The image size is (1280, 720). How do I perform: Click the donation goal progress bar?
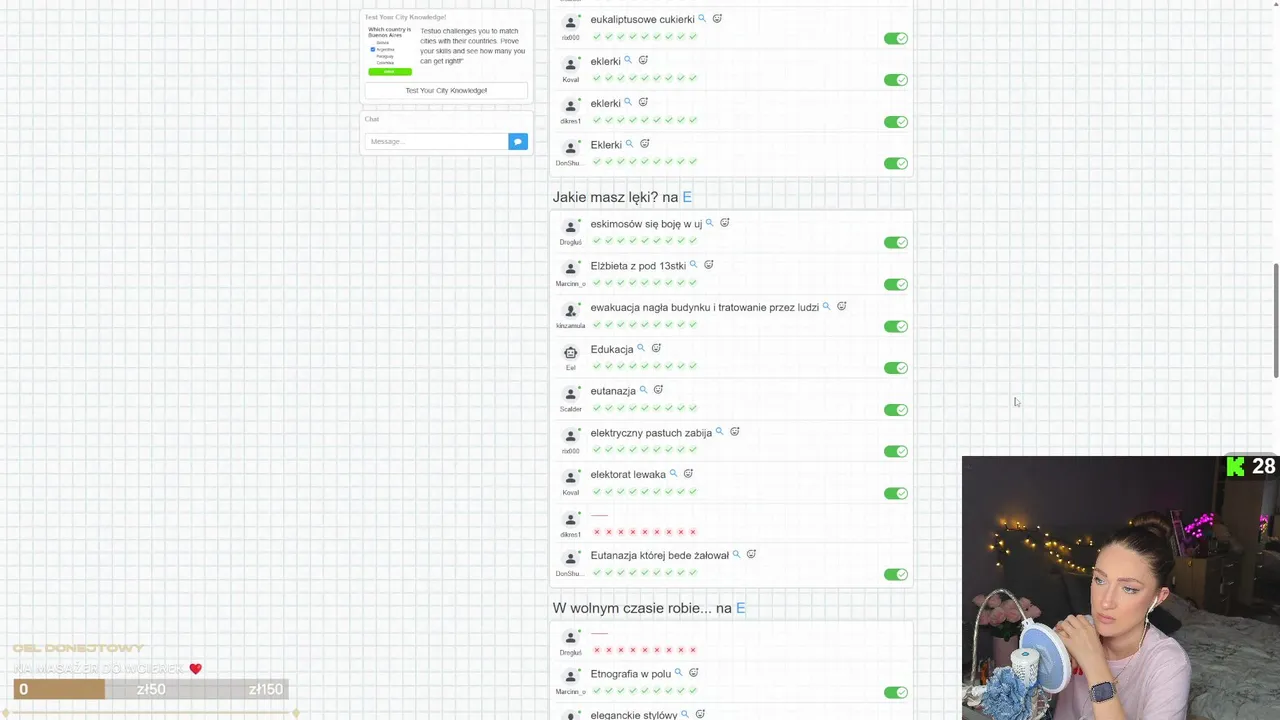151,689
